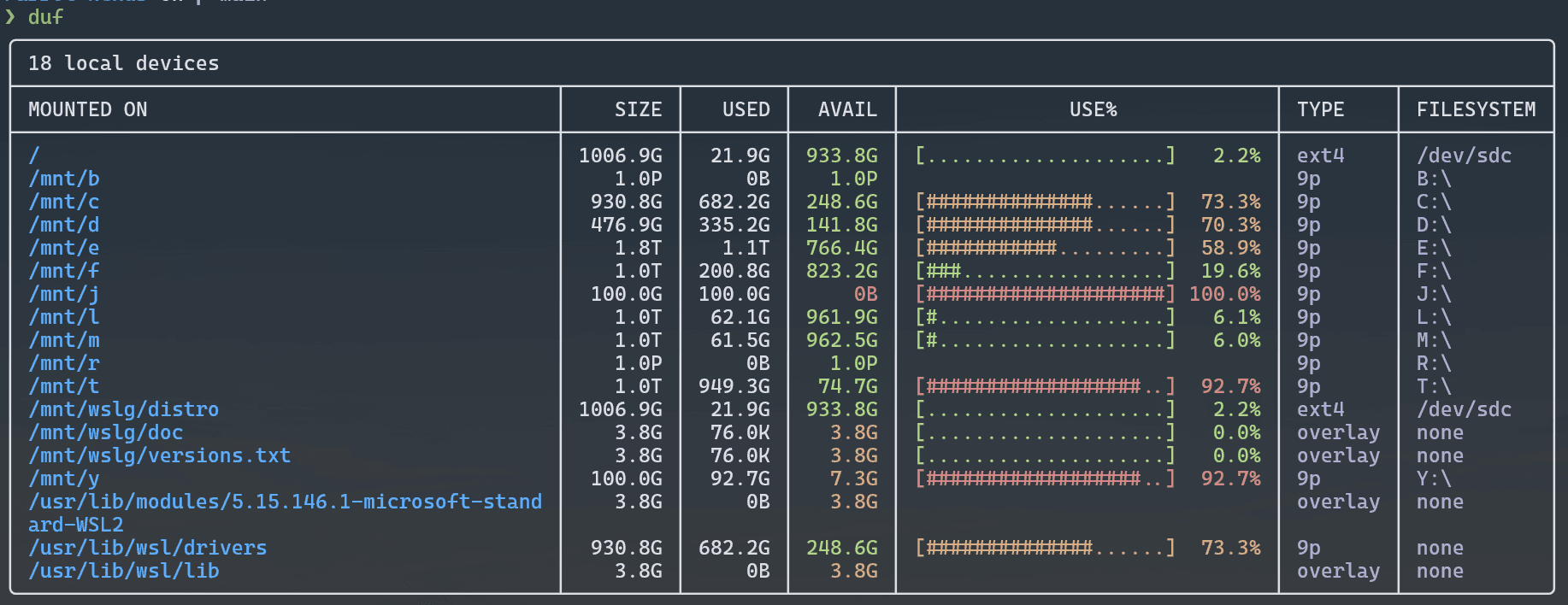
Task: Click the USE% column header
Action: (x=1093, y=109)
